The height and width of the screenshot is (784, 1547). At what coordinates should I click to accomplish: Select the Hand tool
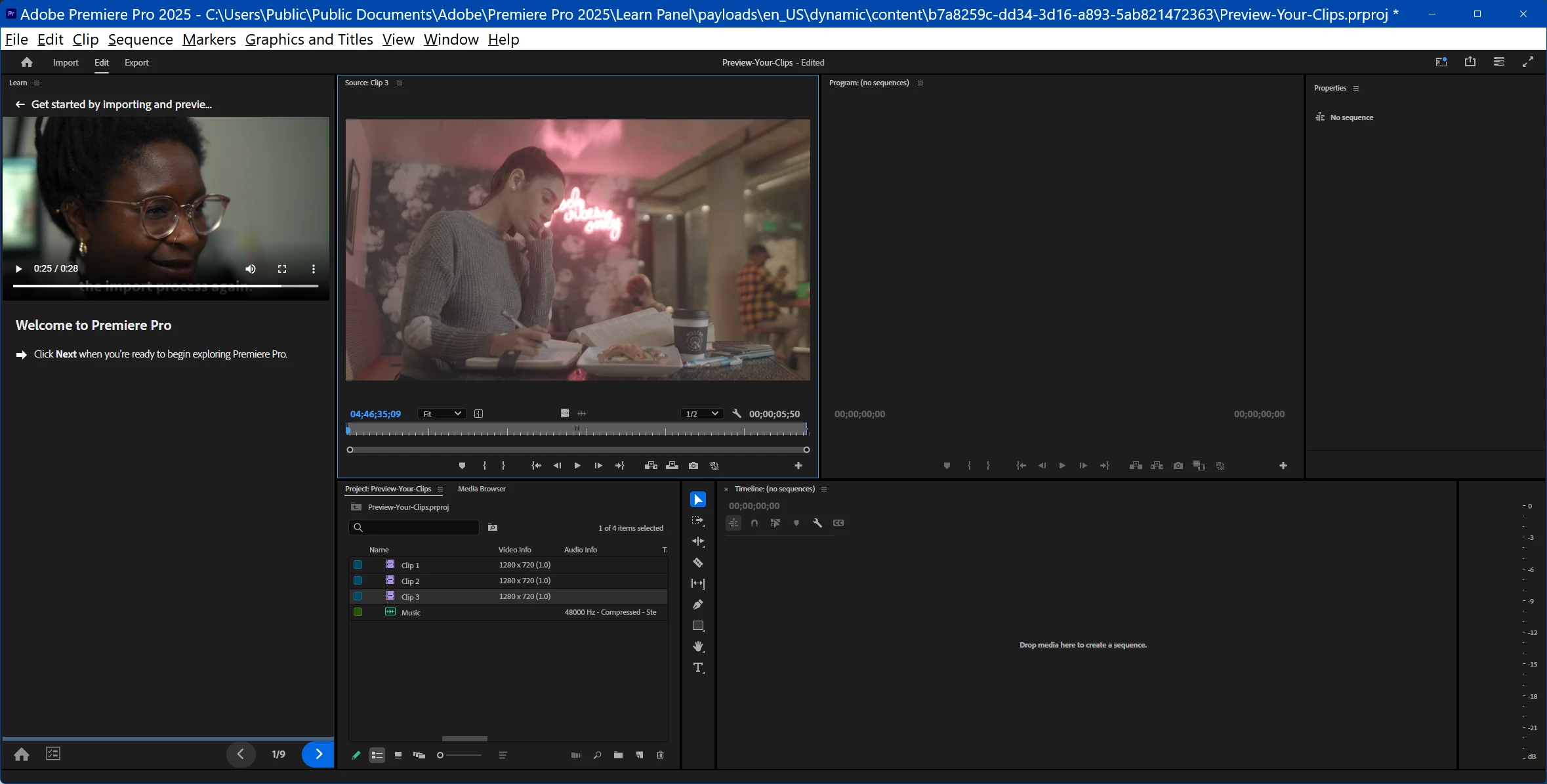(698, 646)
